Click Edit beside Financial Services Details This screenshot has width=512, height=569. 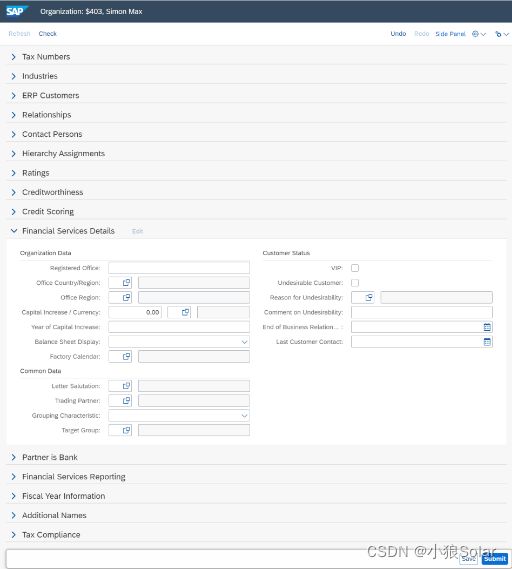tap(137, 231)
